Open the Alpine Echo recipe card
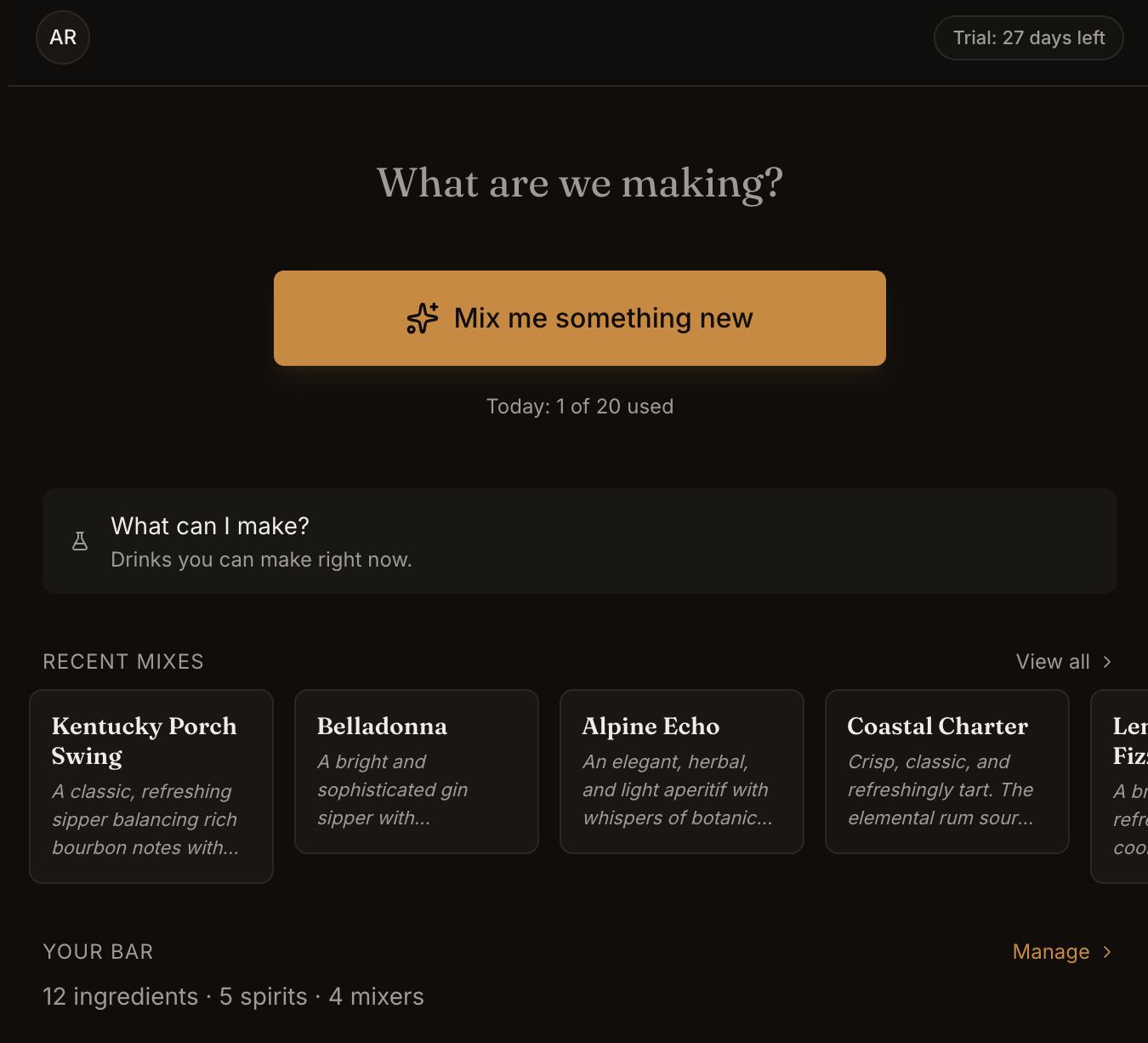This screenshot has height=1043, width=1148. 682,772
